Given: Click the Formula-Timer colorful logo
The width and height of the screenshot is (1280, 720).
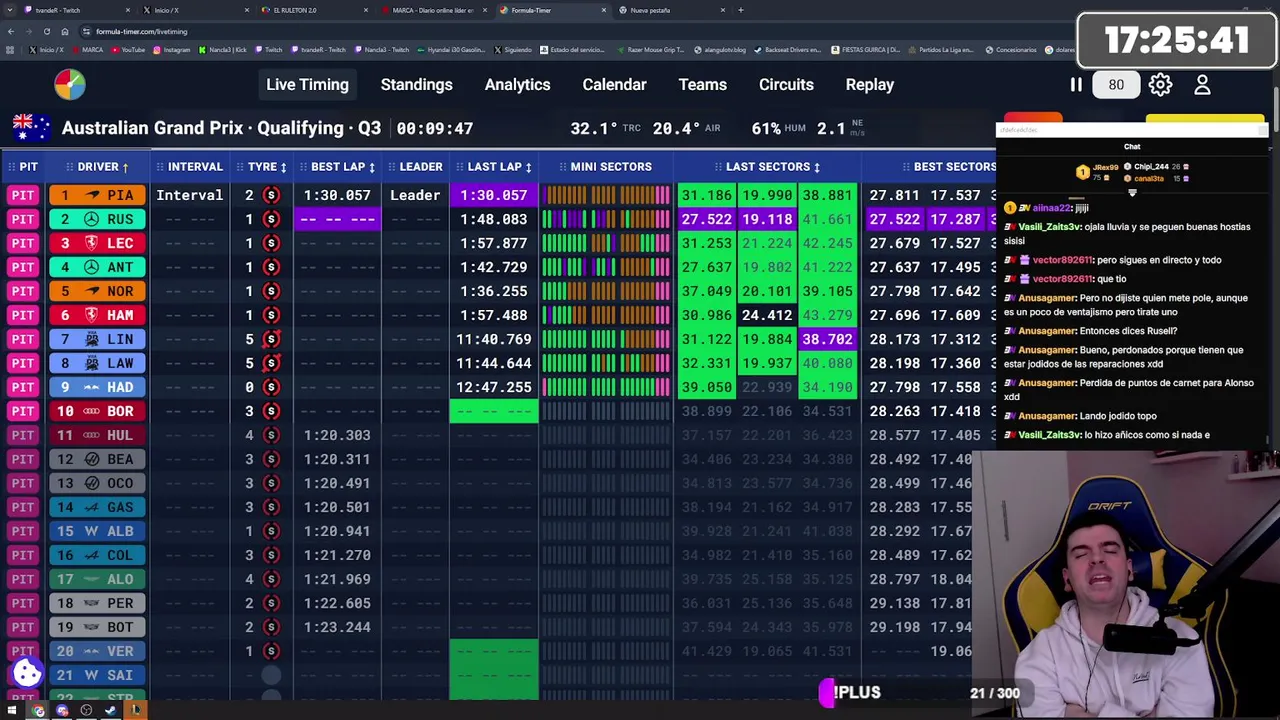Looking at the screenshot, I should click(x=70, y=85).
